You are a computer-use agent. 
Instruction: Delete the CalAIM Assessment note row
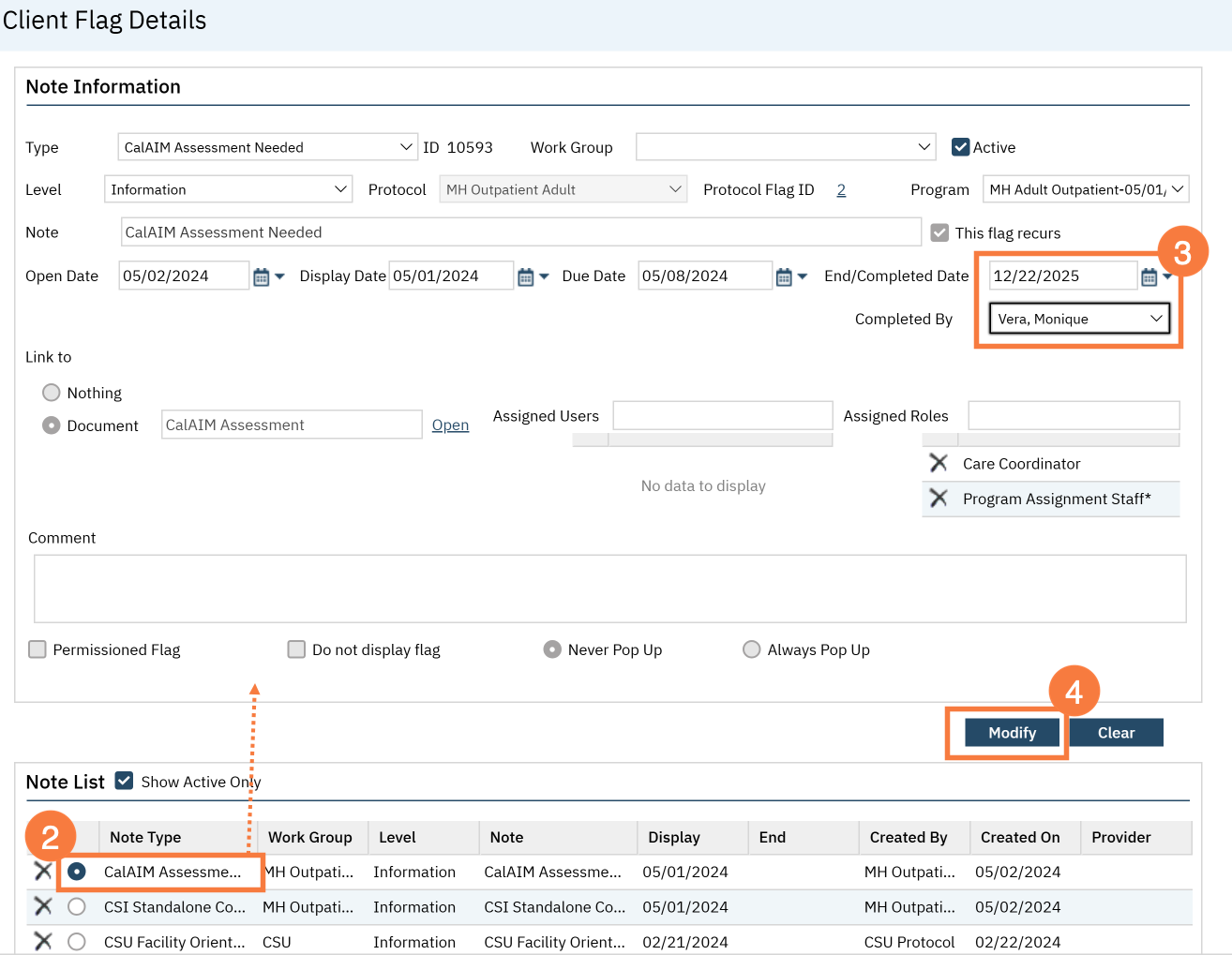[43, 872]
